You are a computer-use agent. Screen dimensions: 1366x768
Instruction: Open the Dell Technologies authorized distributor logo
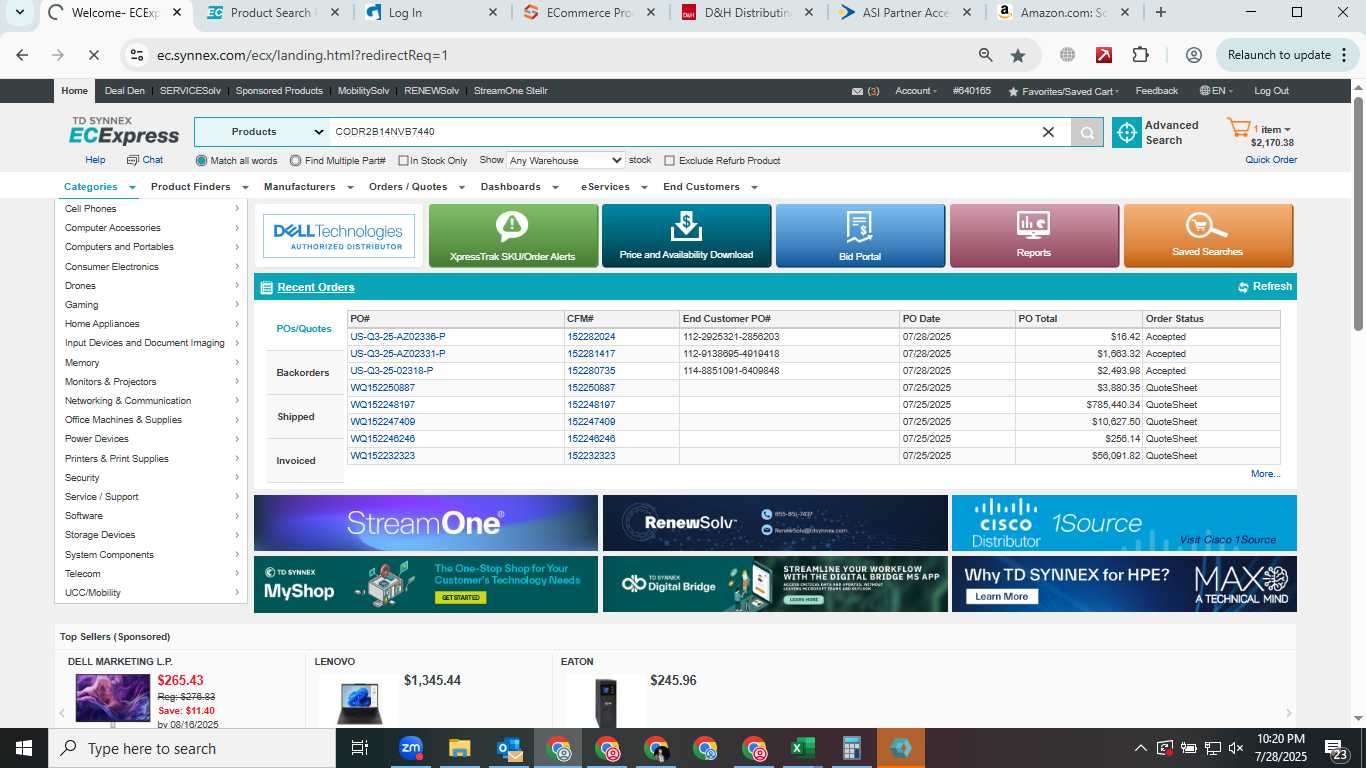click(x=338, y=236)
